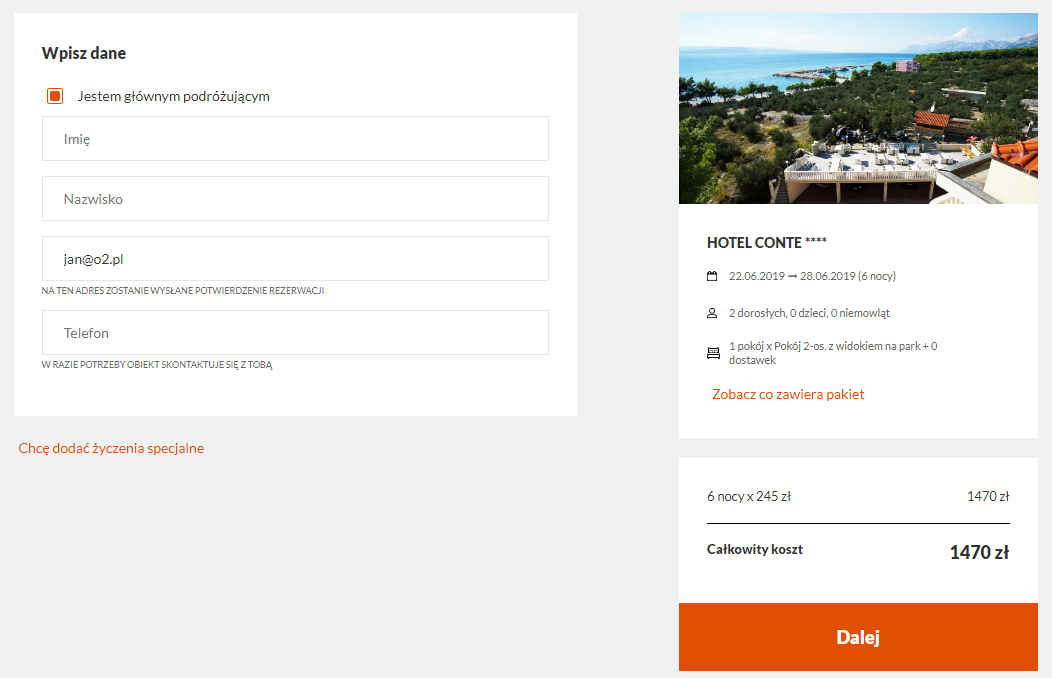Click the orange Dalej button

coord(858,637)
